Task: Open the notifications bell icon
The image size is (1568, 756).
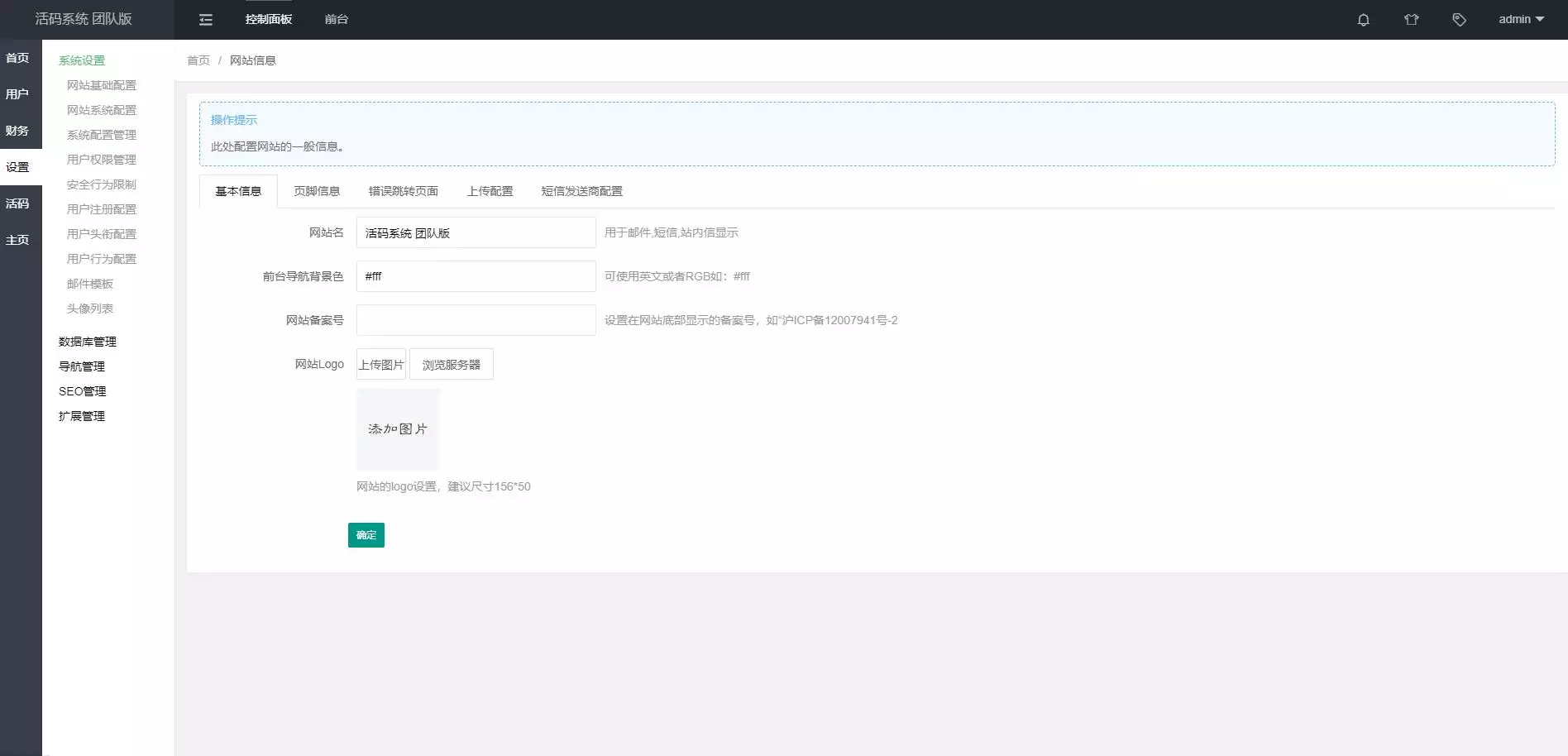Action: click(1363, 19)
